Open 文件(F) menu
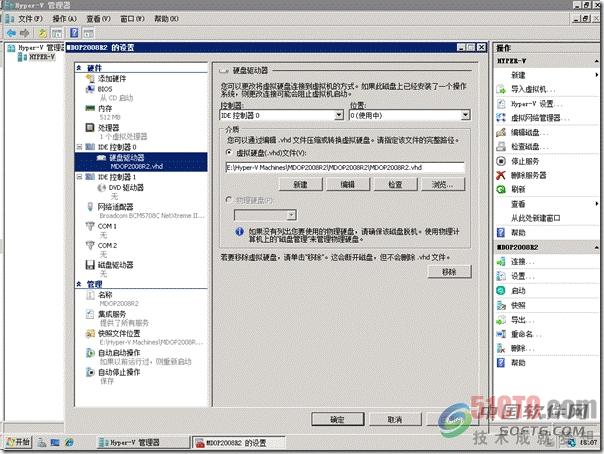 pyautogui.click(x=30, y=18)
